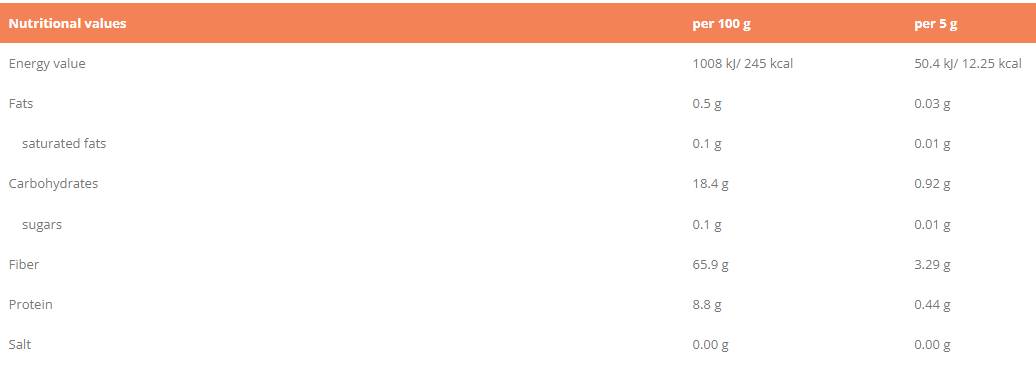Click the Carbohydrates row label

[53, 184]
